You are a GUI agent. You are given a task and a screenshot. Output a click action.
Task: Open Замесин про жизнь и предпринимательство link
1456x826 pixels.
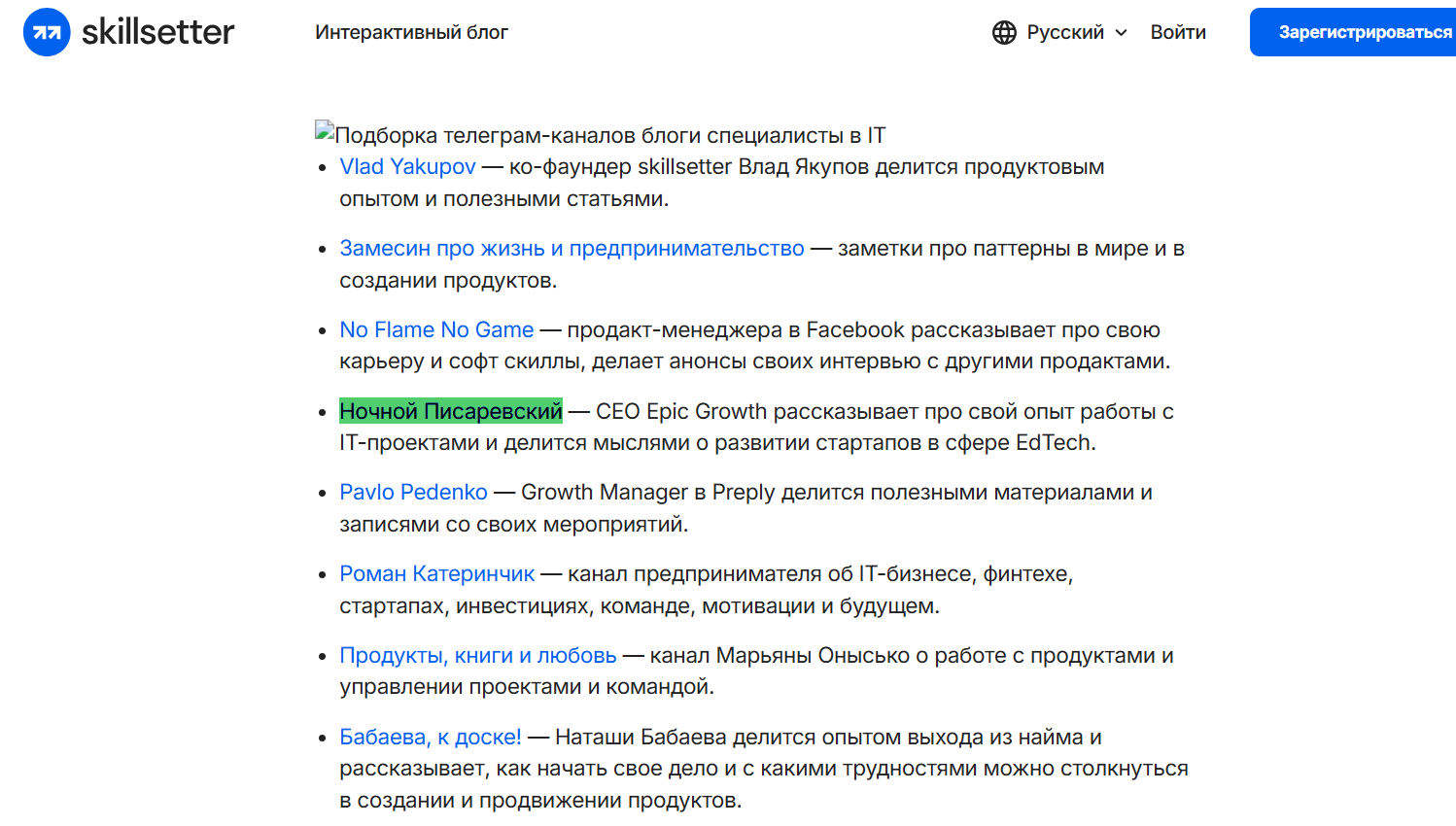pos(572,249)
